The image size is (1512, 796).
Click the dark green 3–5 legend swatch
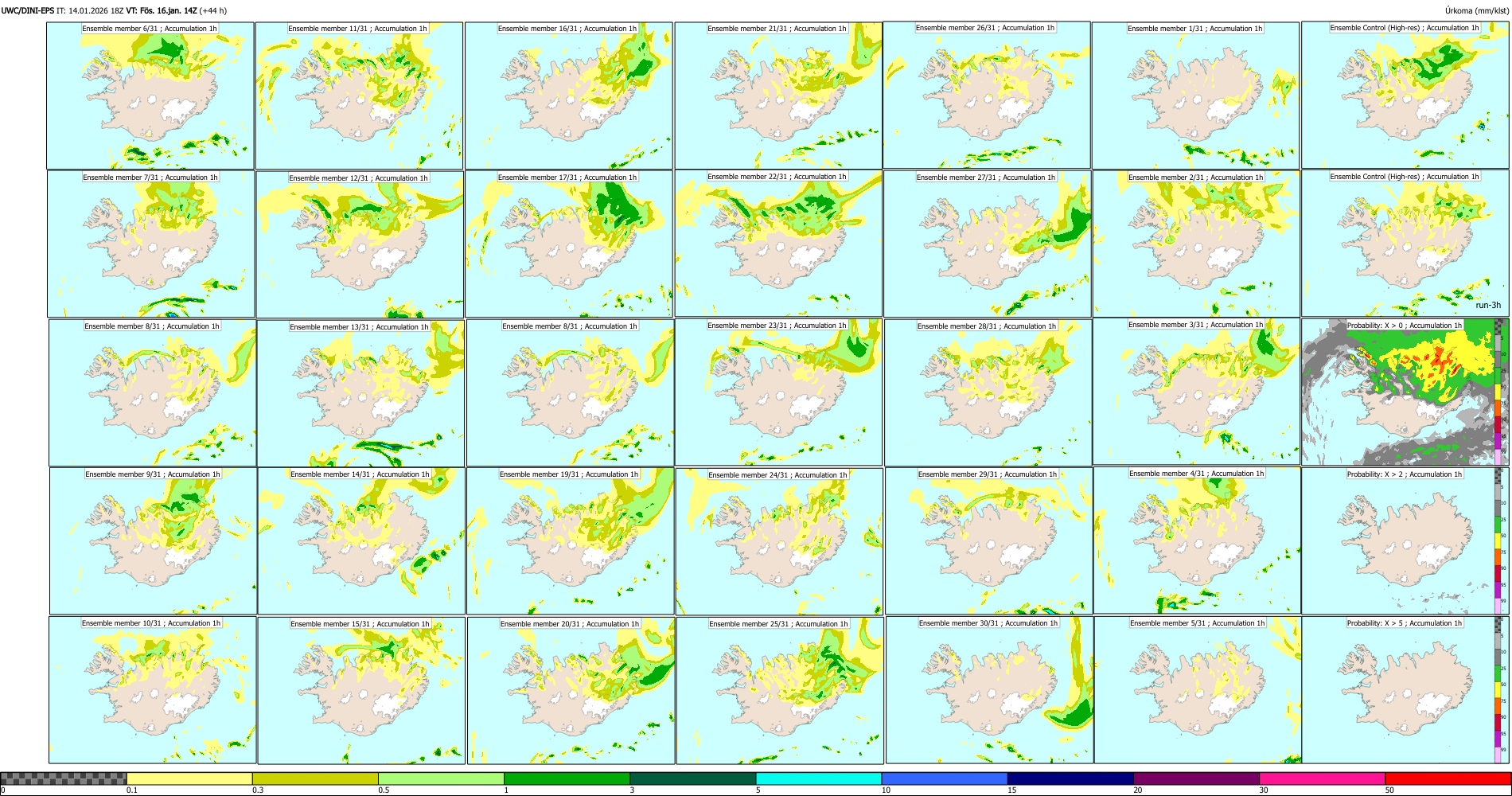pos(692,778)
